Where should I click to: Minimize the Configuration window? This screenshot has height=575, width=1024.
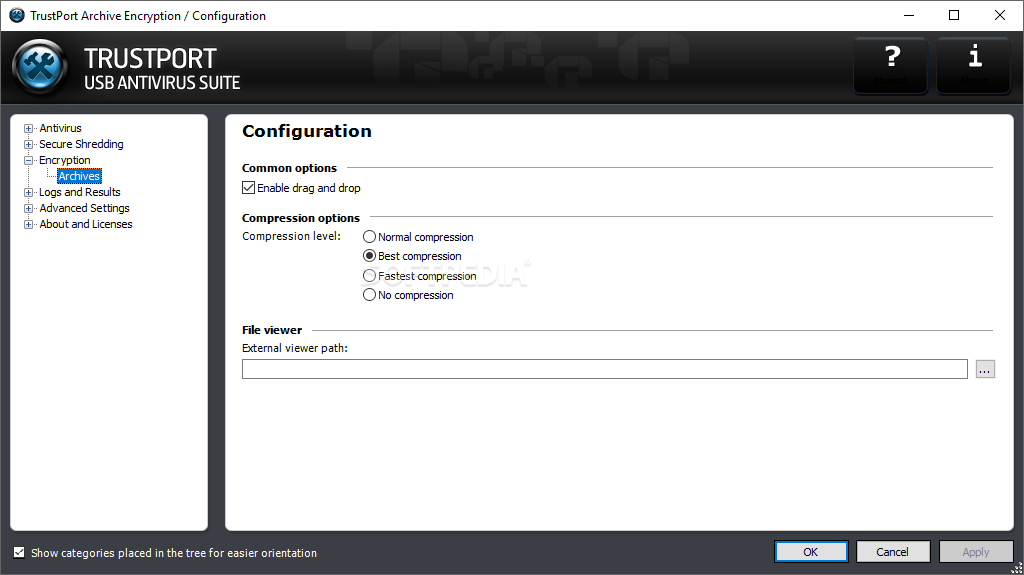point(908,15)
